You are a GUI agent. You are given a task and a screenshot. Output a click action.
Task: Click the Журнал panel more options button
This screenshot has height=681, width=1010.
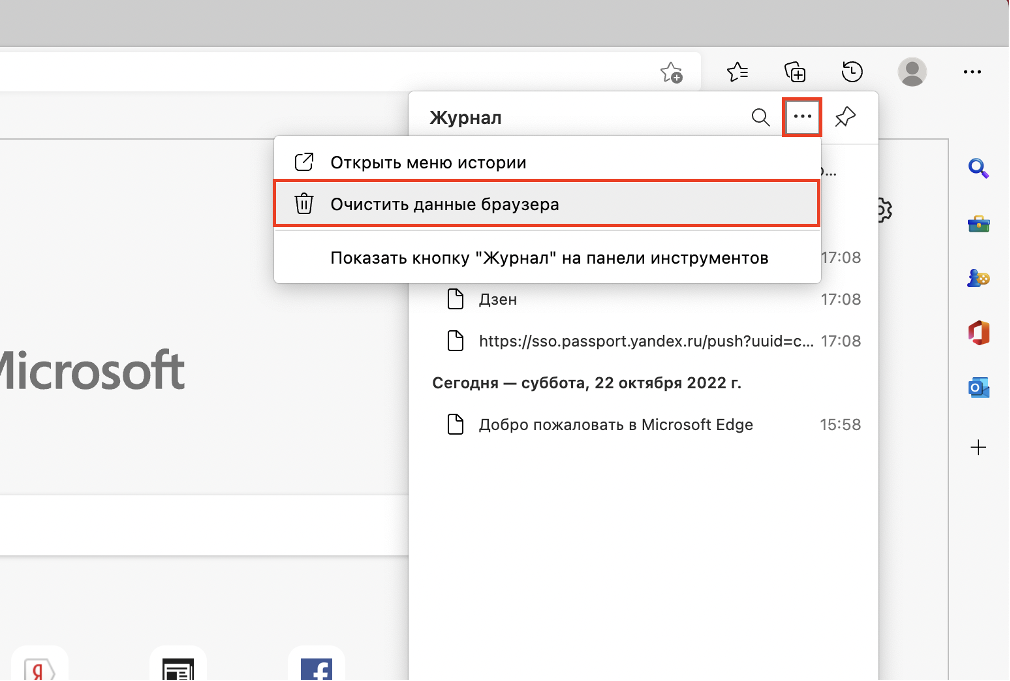click(802, 118)
